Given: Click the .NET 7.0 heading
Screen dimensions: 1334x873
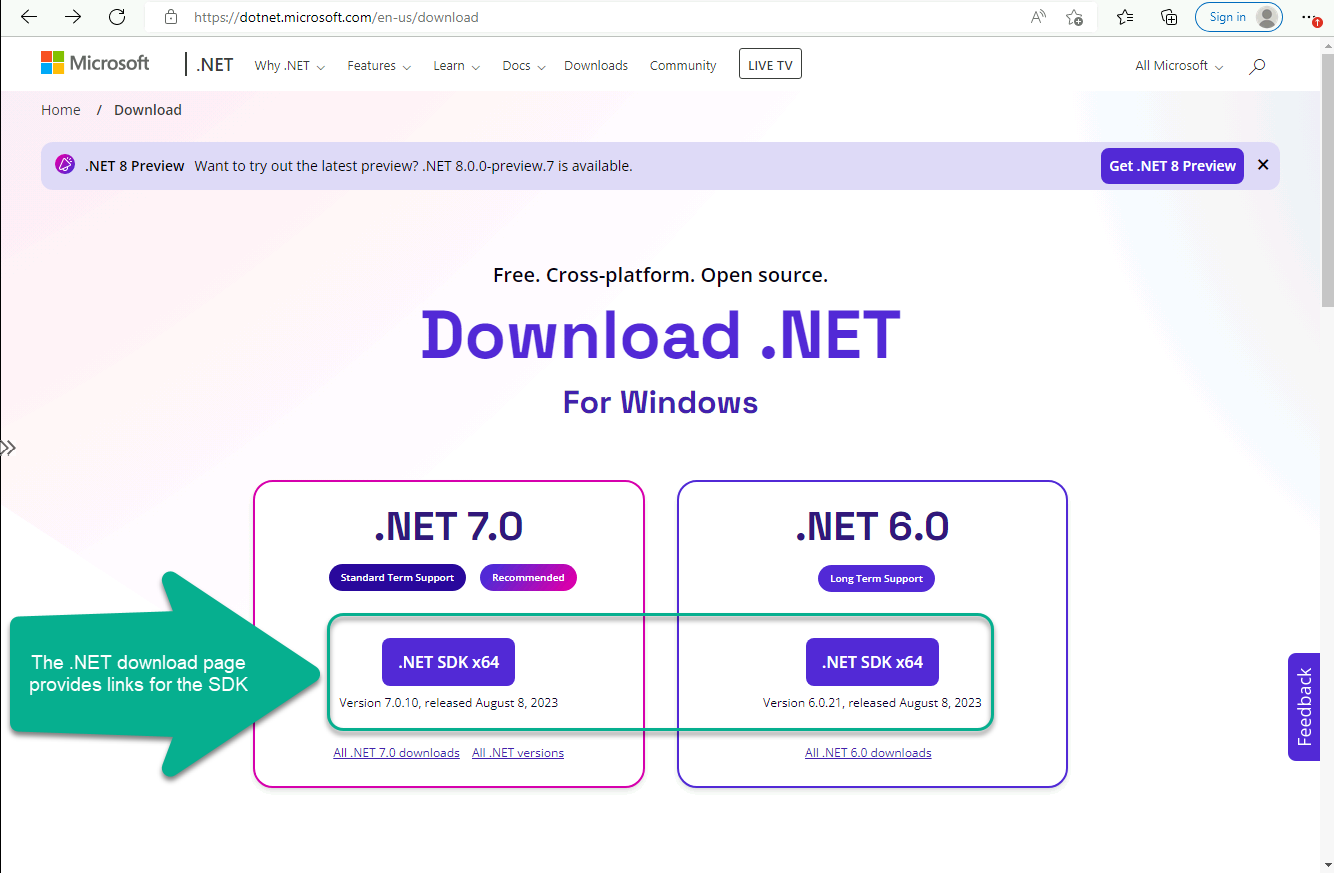Looking at the screenshot, I should (x=449, y=527).
